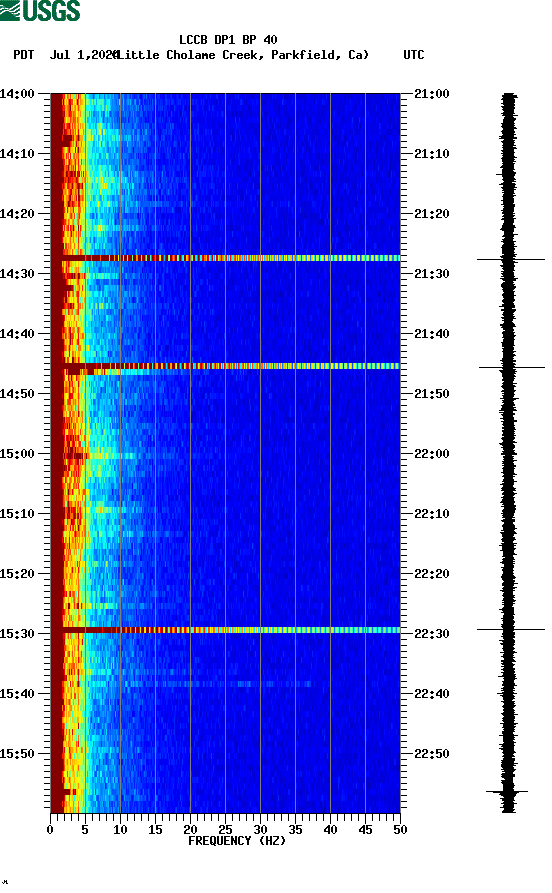Click the '22:30' UTC time label
This screenshot has height=893, width=552.
pyautogui.click(x=432, y=634)
